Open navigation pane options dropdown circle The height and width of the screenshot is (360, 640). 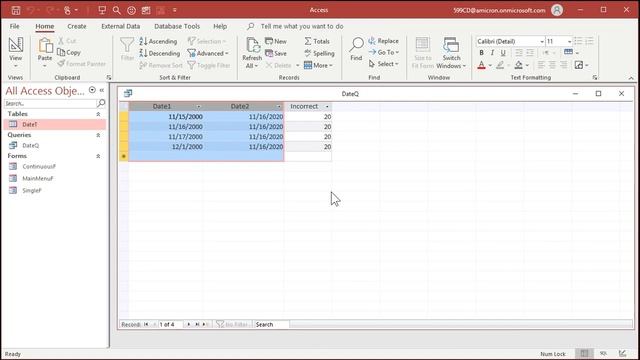tap(92, 90)
